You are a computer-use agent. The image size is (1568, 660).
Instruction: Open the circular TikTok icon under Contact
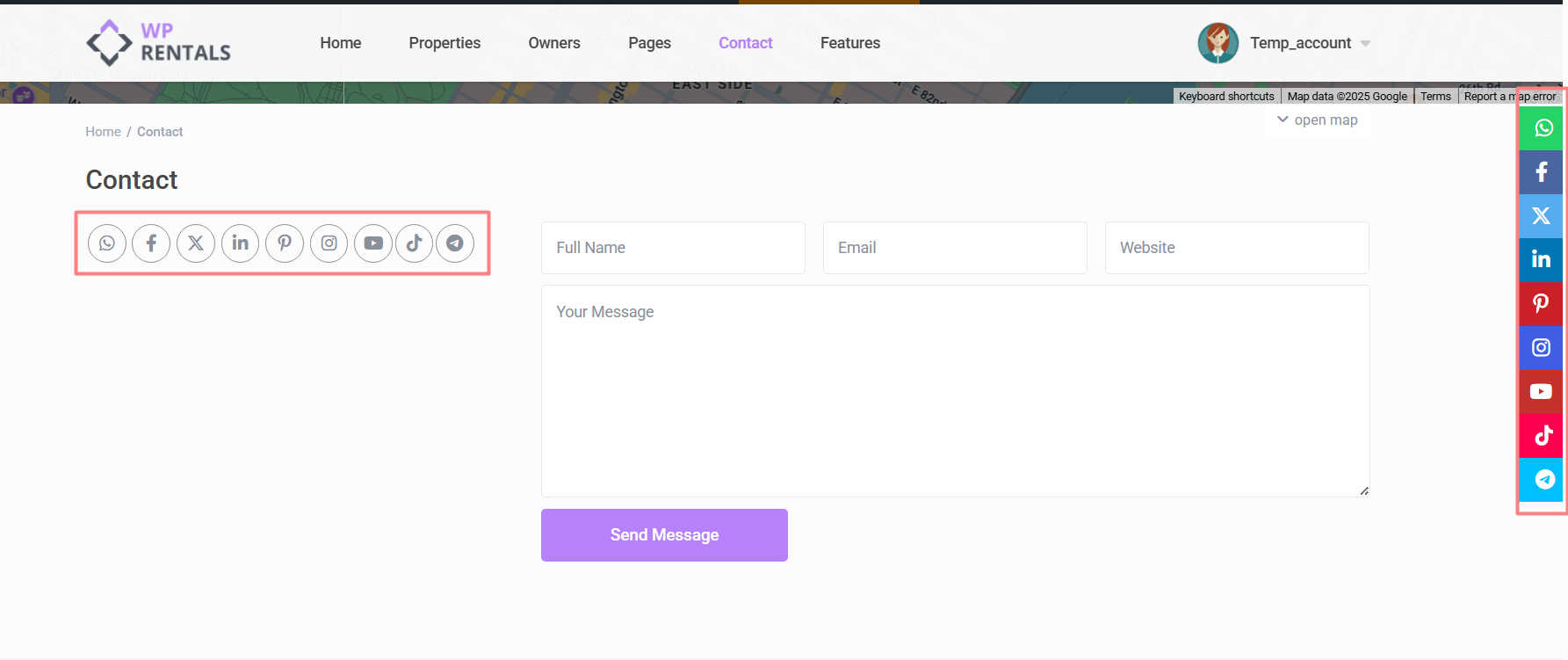[x=414, y=243]
